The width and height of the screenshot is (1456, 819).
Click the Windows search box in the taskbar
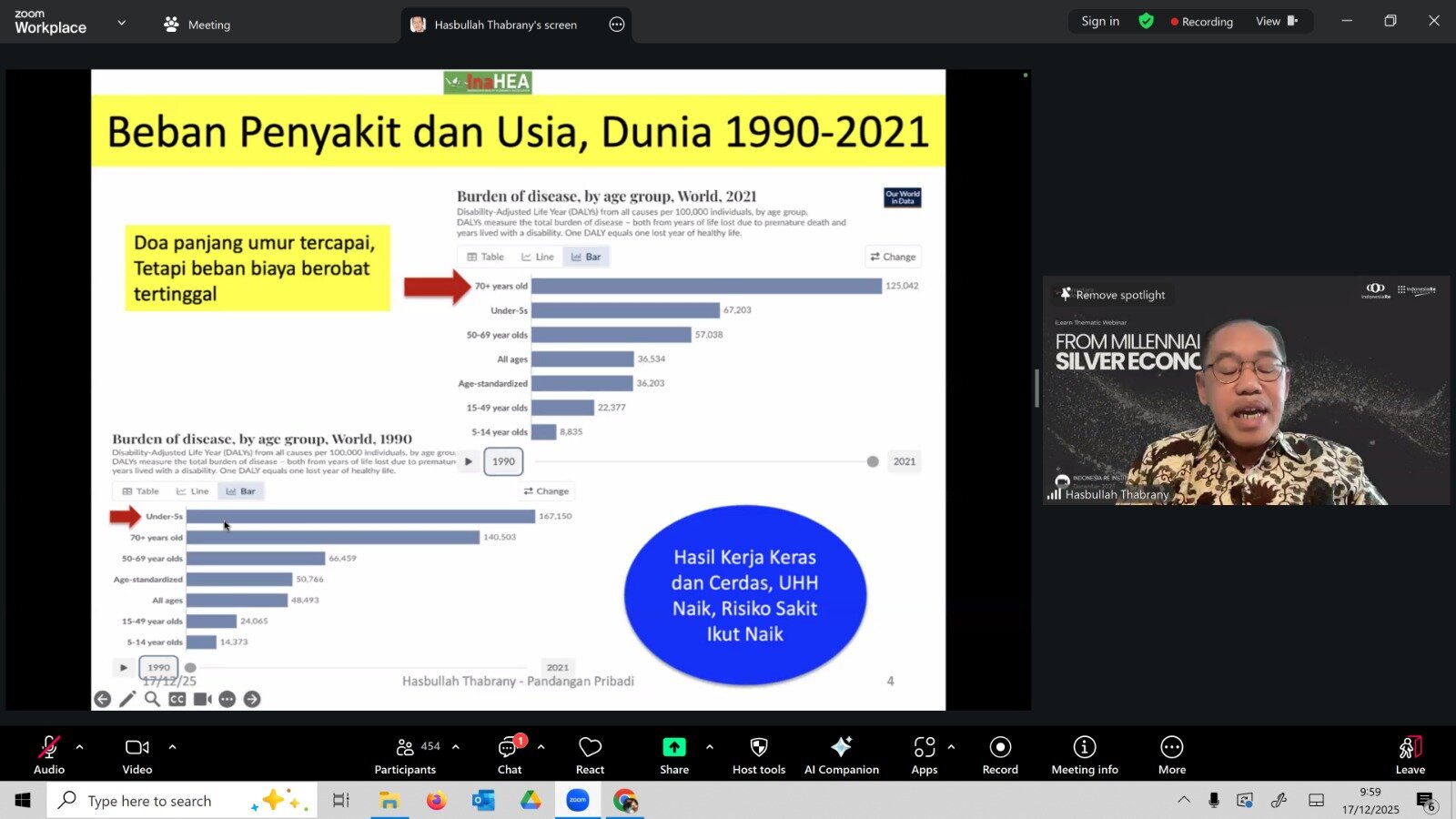(150, 801)
